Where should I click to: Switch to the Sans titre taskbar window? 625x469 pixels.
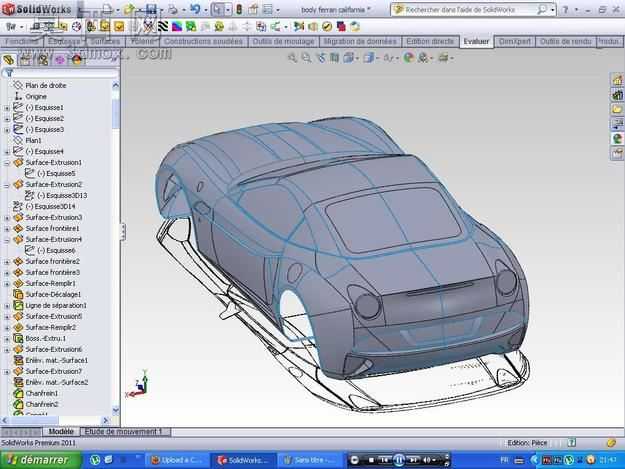310,460
